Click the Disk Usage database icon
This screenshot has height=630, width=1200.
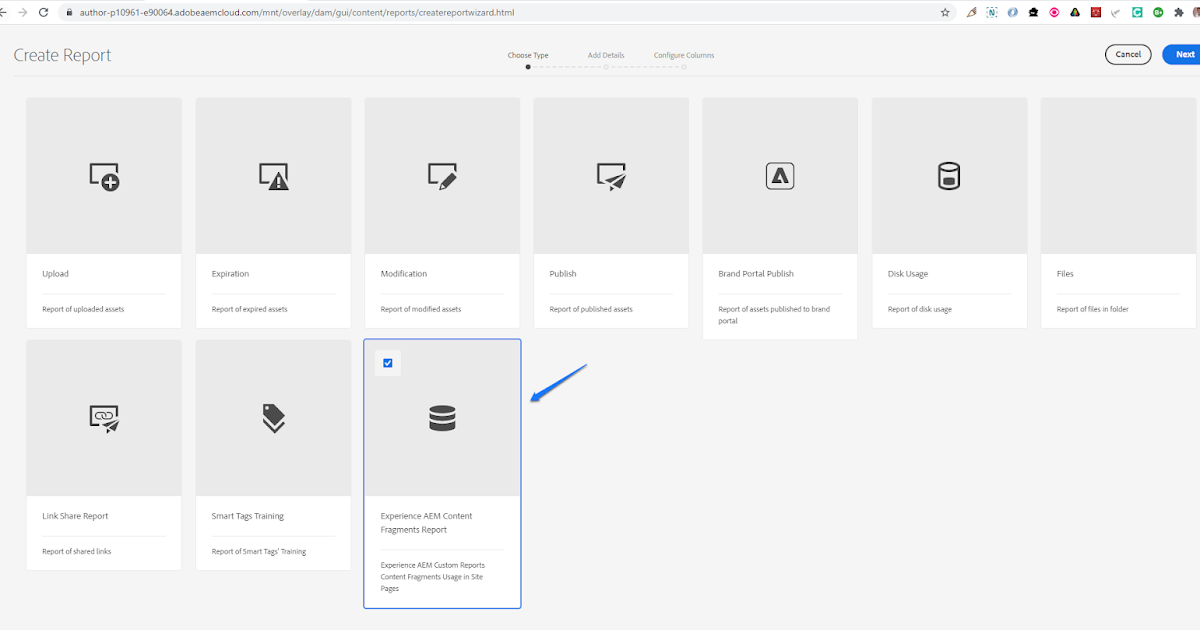pyautogui.click(x=949, y=175)
